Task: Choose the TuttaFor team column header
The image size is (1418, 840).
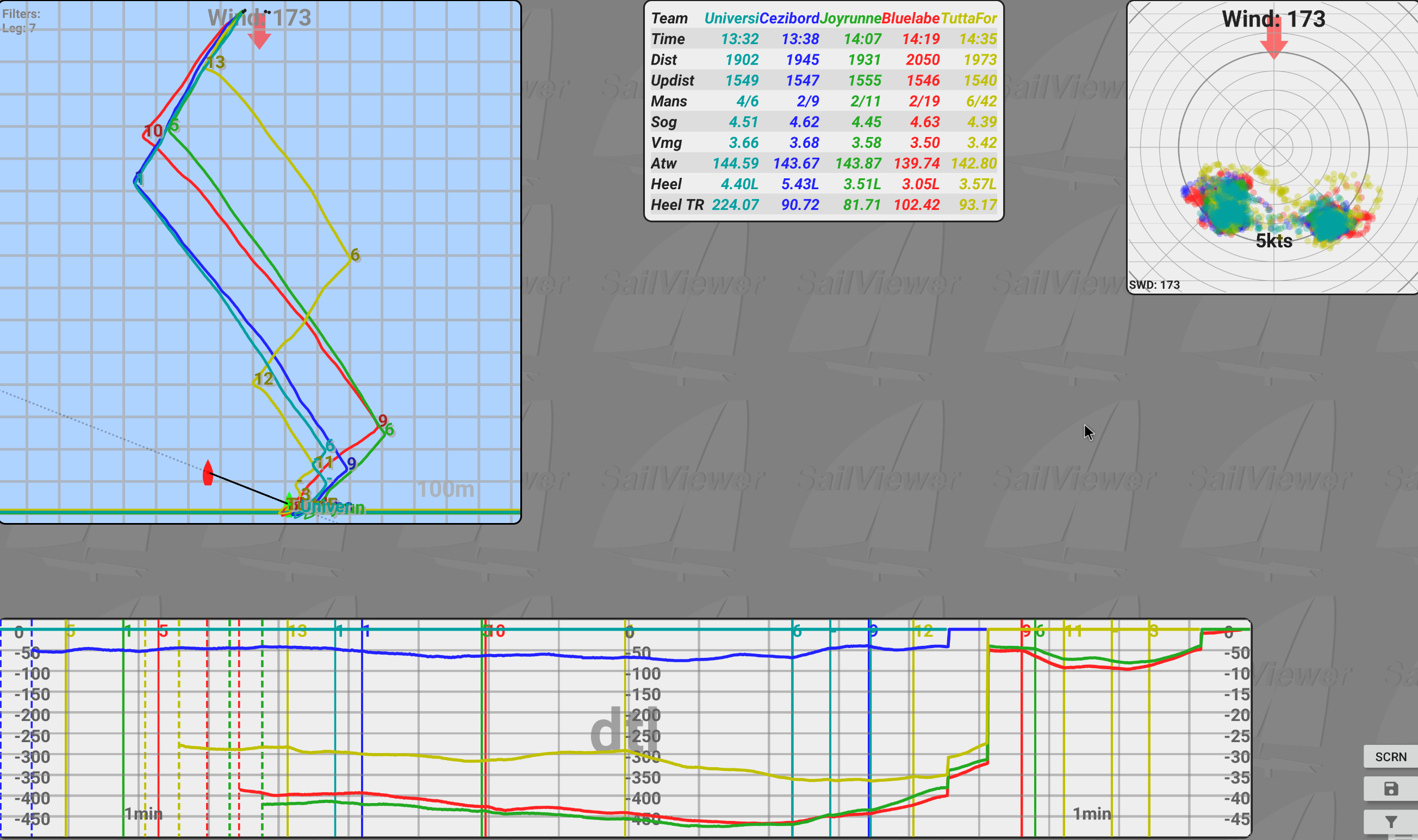Action: (x=968, y=18)
